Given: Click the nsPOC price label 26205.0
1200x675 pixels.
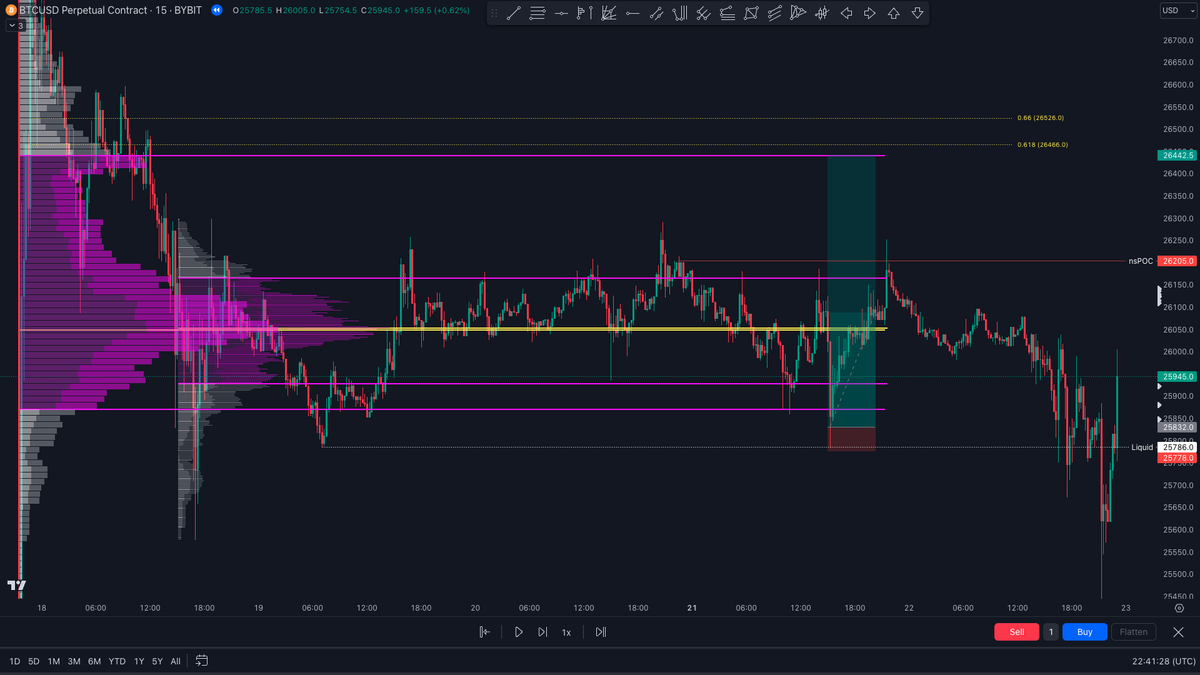Looking at the screenshot, I should tap(1175, 261).
